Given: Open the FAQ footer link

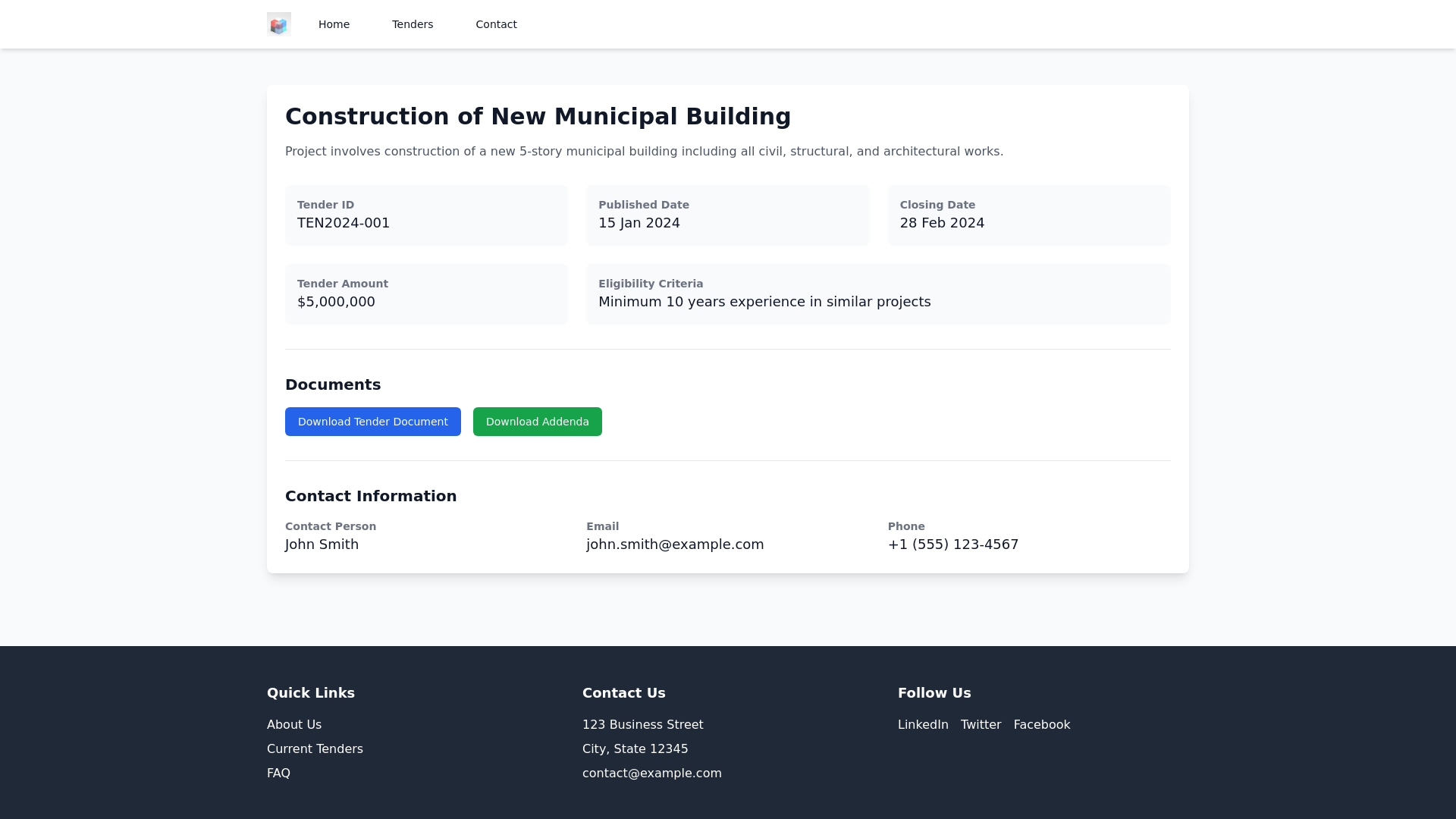Looking at the screenshot, I should pos(278,773).
